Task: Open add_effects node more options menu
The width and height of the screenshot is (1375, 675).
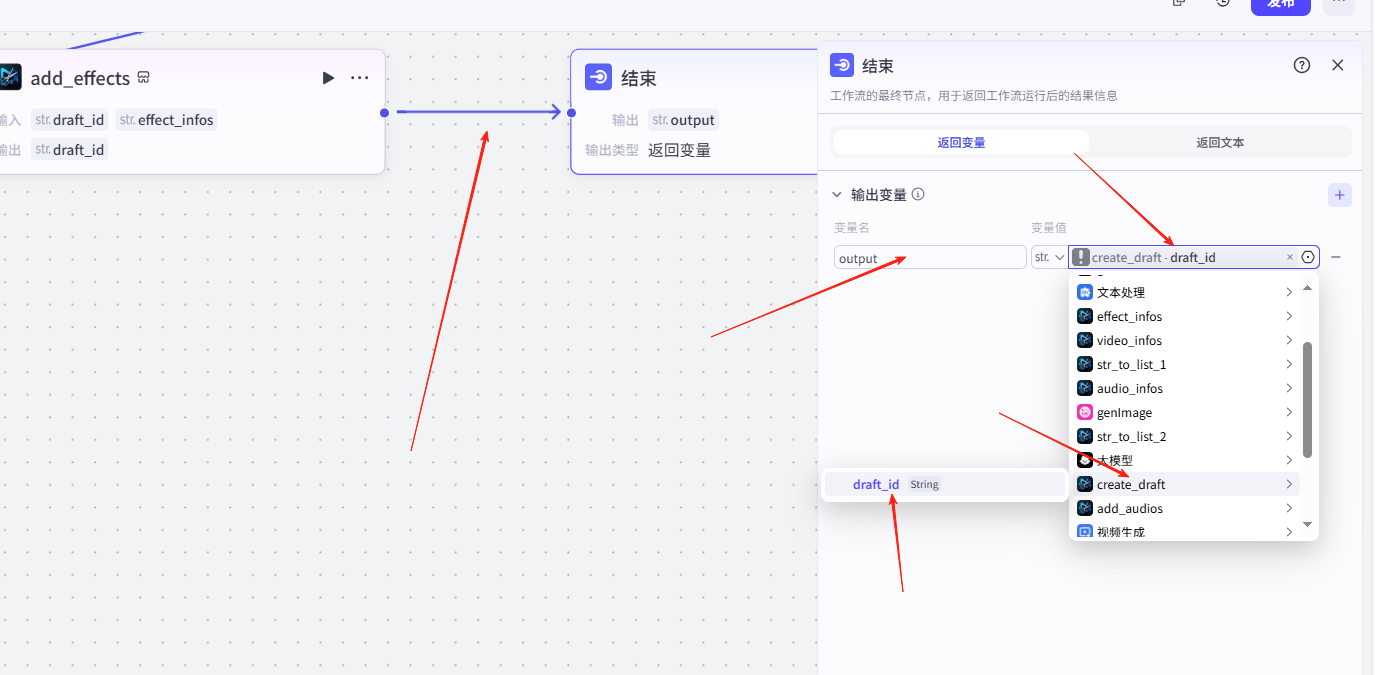Action: click(x=360, y=78)
